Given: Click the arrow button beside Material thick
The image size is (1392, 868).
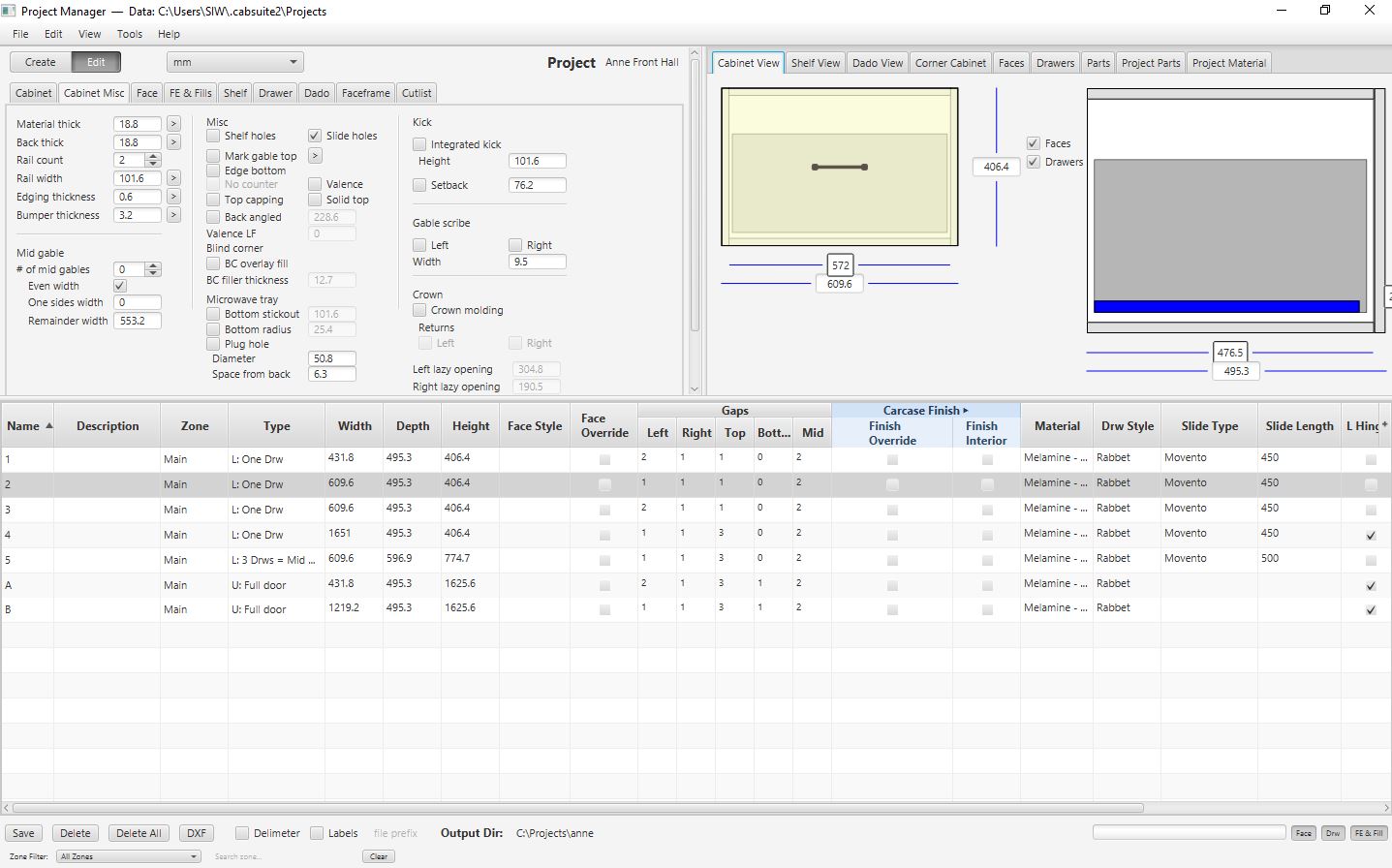Looking at the screenshot, I should [x=173, y=124].
